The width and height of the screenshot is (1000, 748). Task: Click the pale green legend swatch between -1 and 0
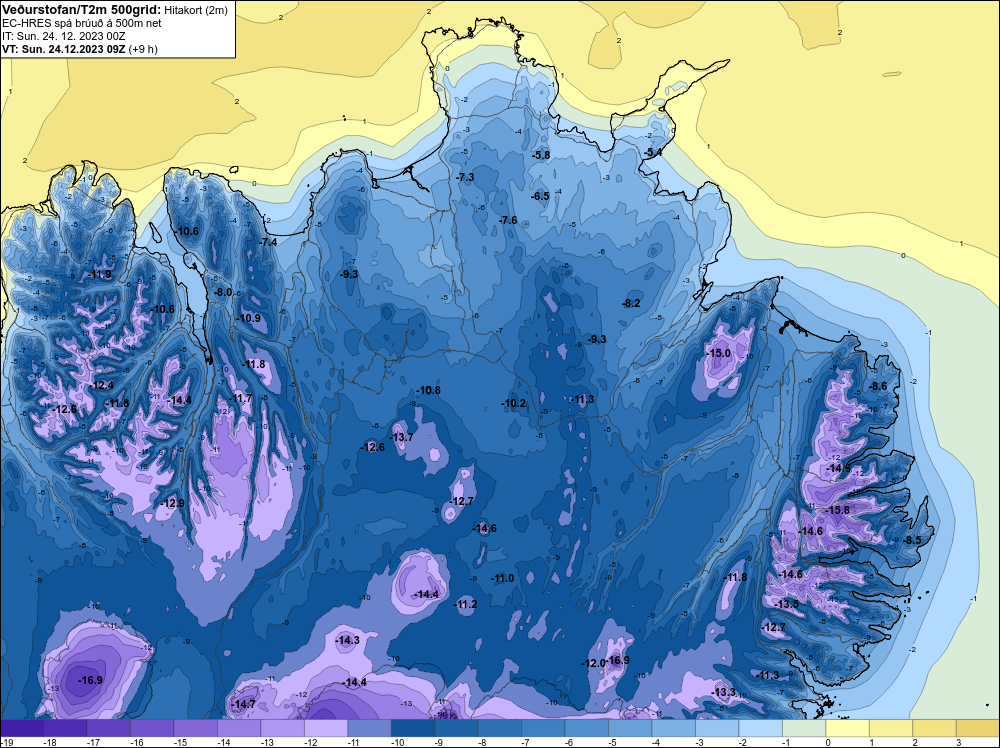(804, 728)
